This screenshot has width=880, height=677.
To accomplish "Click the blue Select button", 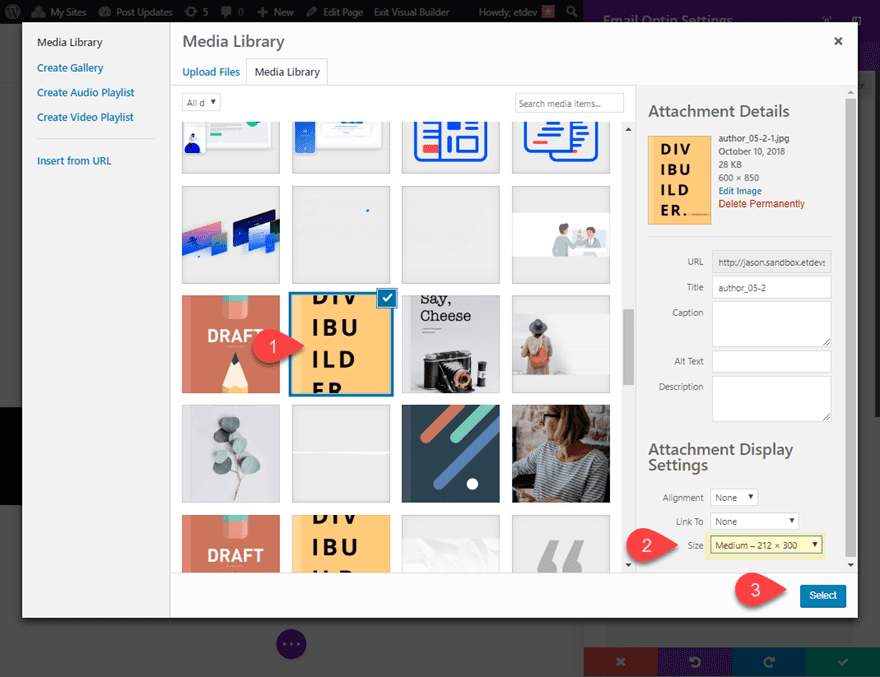I will [822, 595].
